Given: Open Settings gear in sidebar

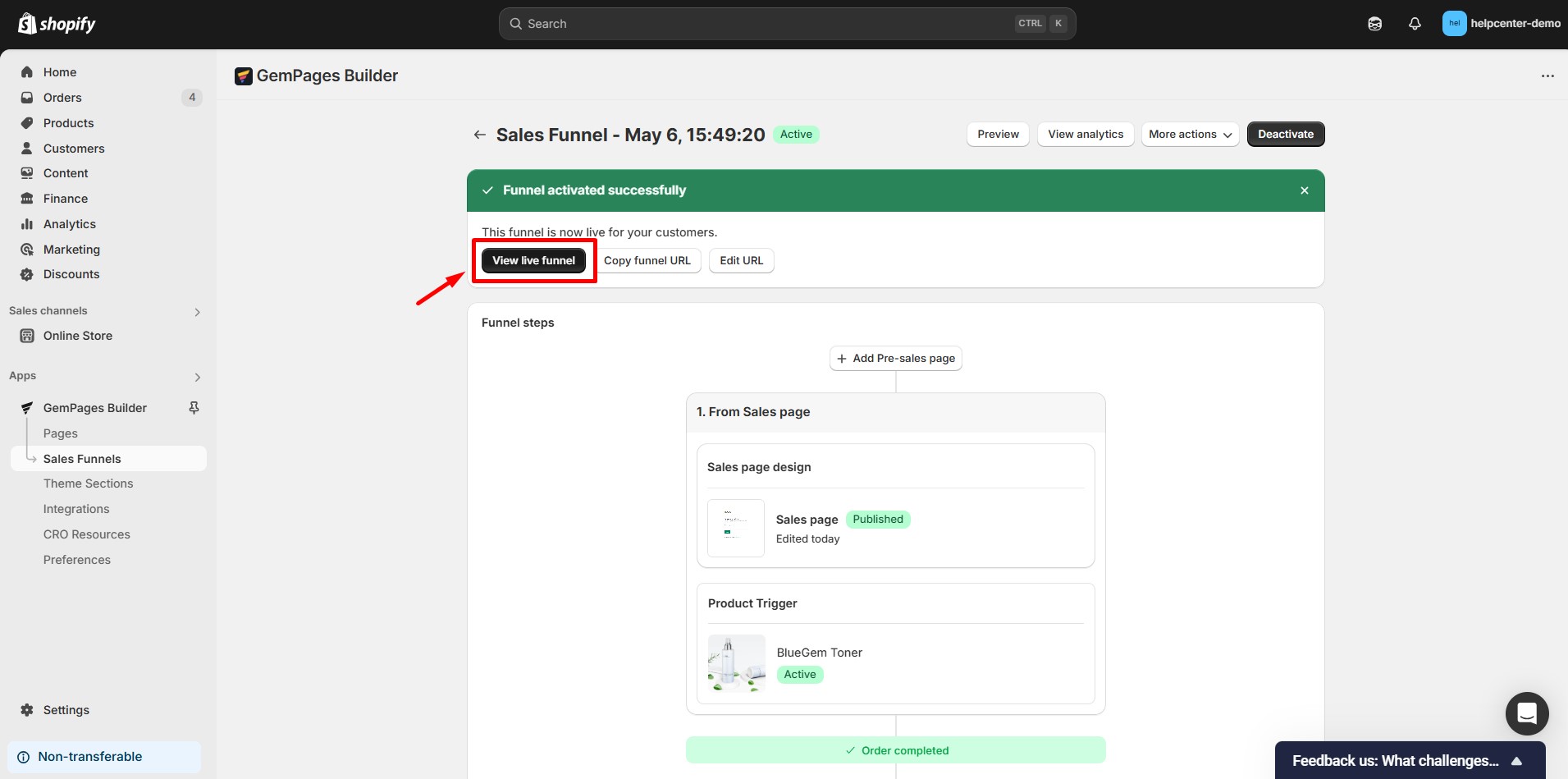Looking at the screenshot, I should coord(28,710).
